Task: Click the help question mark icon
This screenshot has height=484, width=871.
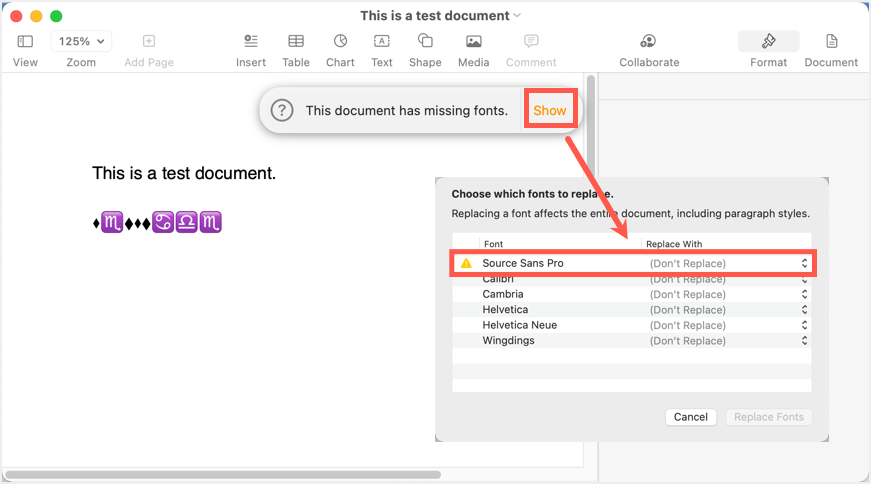Action: [282, 110]
